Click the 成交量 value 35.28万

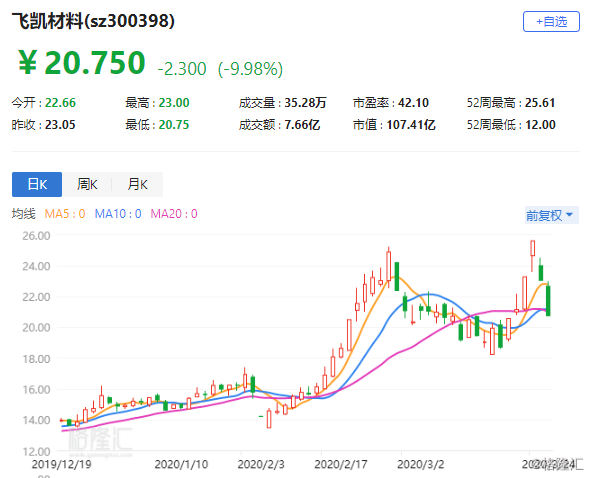[x=305, y=103]
